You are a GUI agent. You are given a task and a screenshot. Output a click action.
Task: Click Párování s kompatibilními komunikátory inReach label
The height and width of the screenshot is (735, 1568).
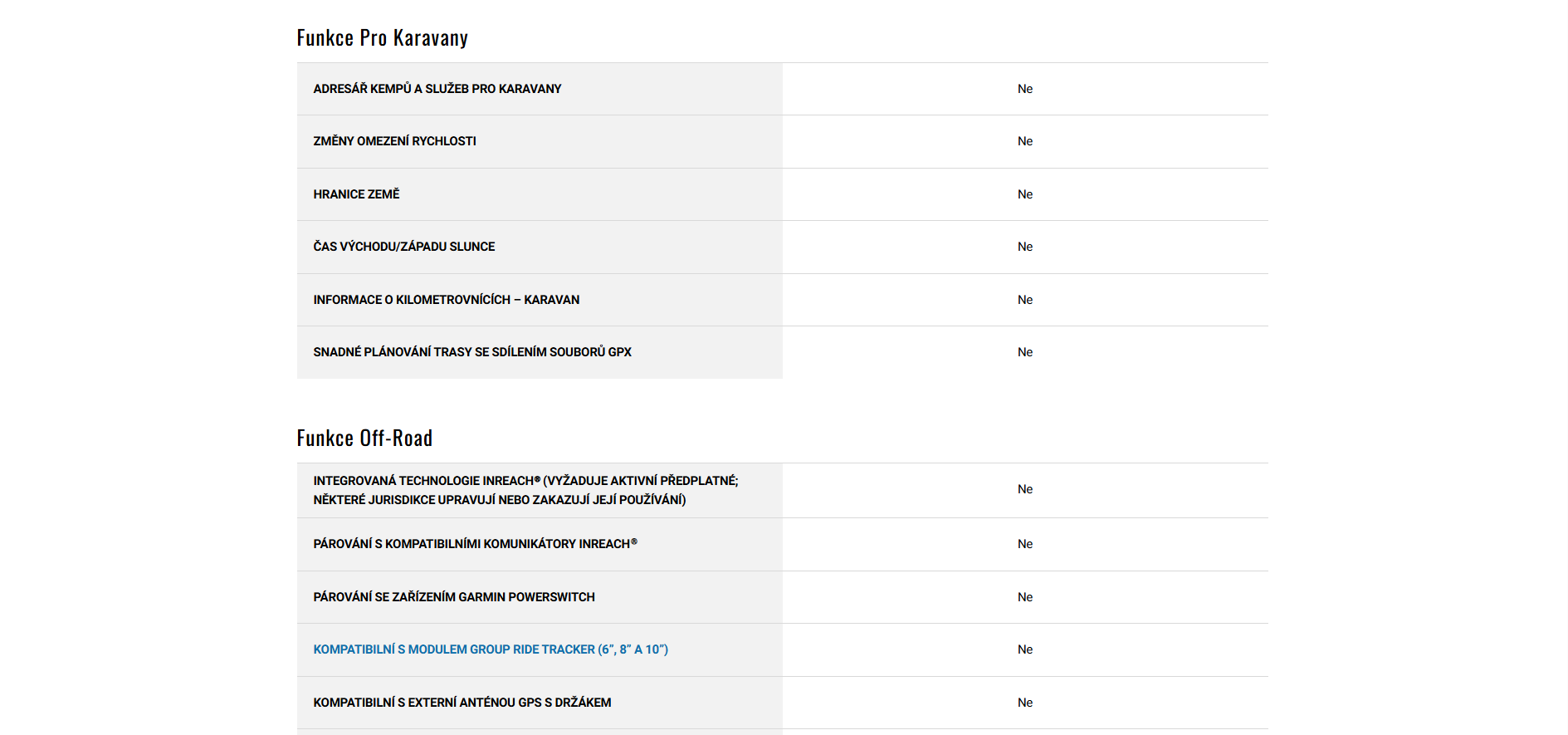(x=475, y=544)
